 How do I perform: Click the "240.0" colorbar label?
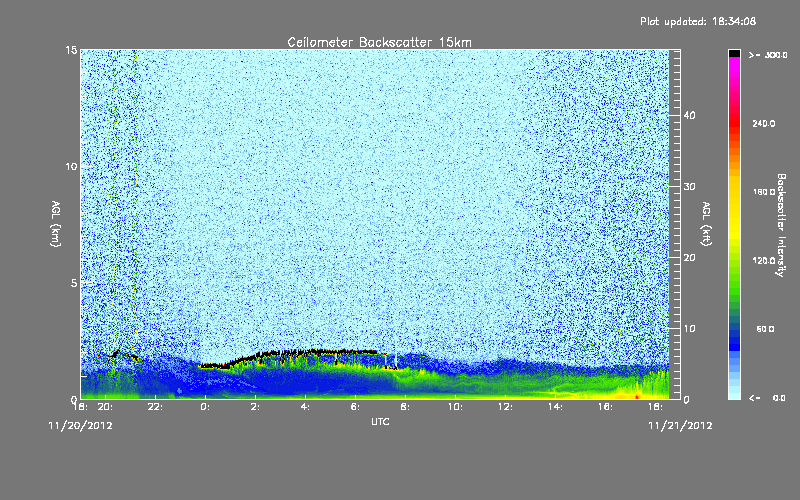(x=764, y=123)
